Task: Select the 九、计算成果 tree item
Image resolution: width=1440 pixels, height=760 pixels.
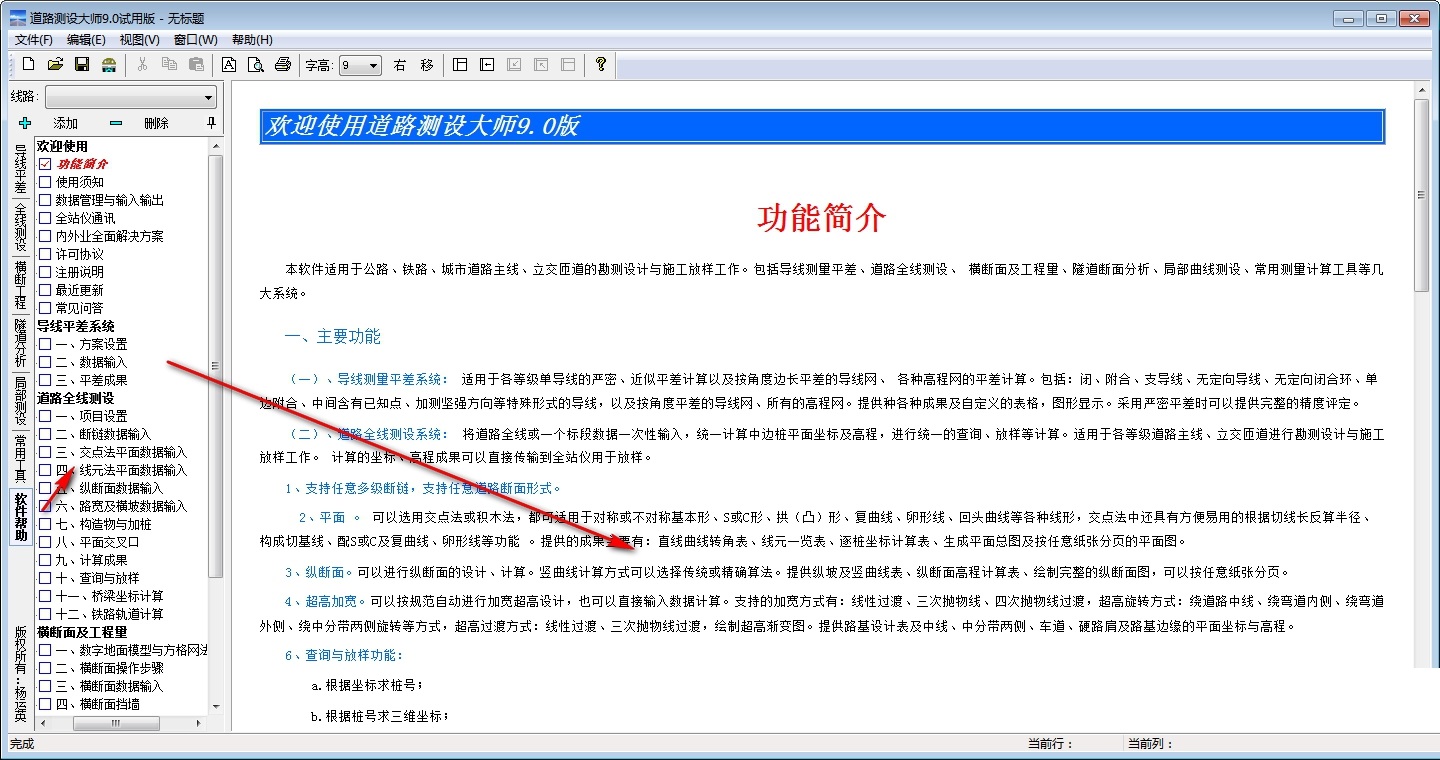Action: tap(91, 560)
